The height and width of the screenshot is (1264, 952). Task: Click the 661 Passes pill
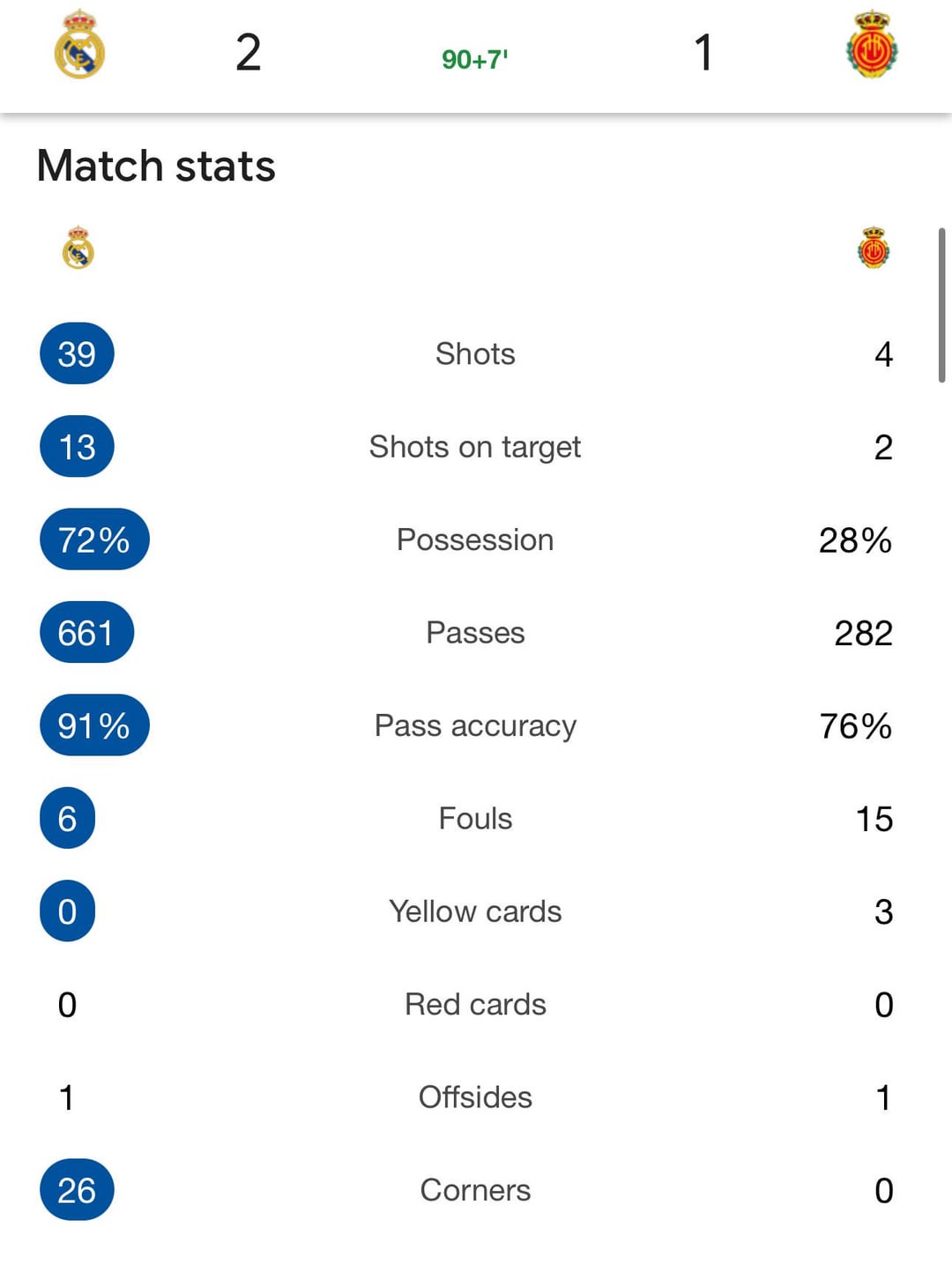[x=86, y=632]
